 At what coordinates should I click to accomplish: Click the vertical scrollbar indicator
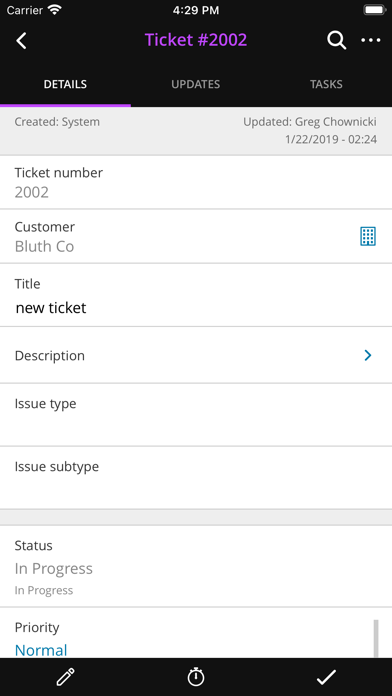tap(376, 638)
